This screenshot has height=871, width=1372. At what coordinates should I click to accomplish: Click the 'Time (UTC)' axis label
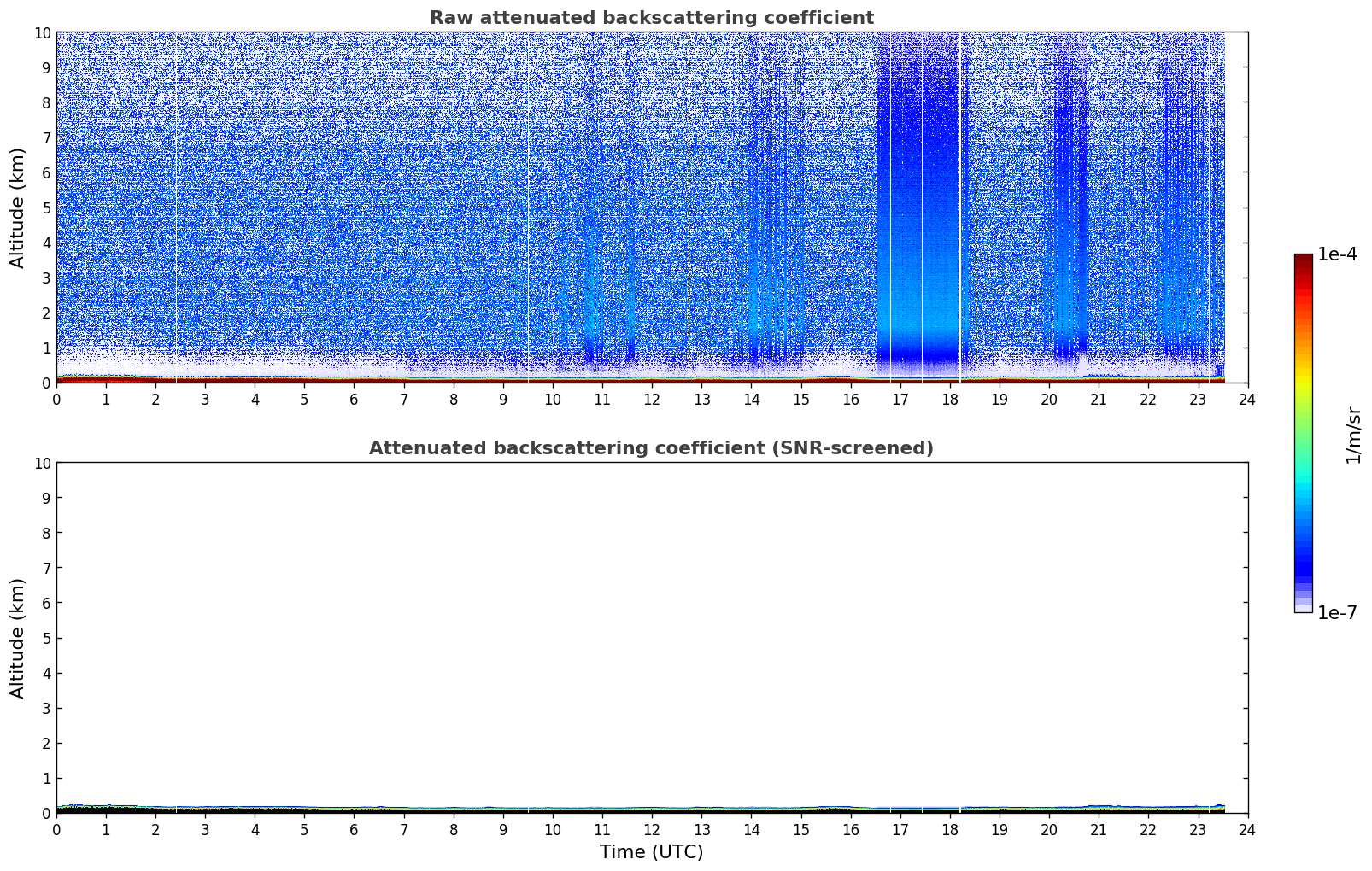click(651, 851)
